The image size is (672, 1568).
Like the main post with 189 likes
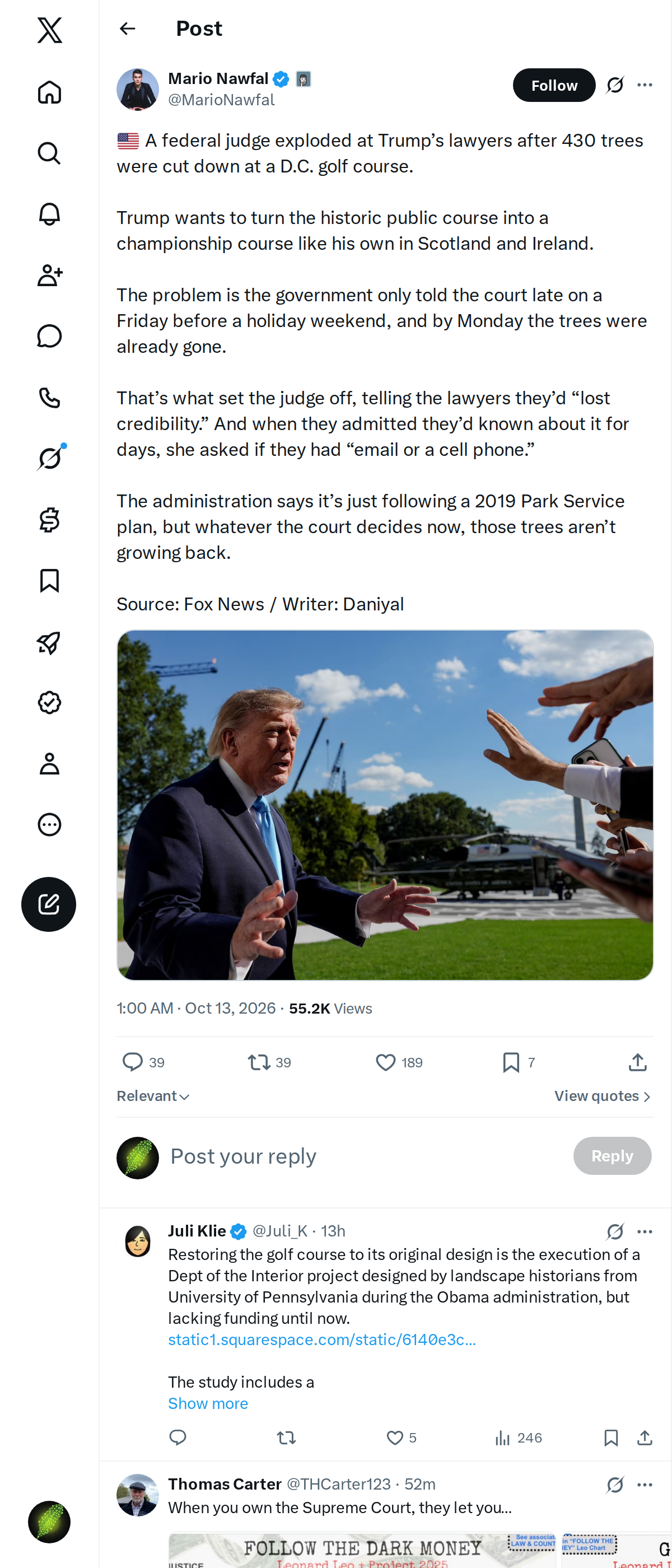(x=399, y=1062)
